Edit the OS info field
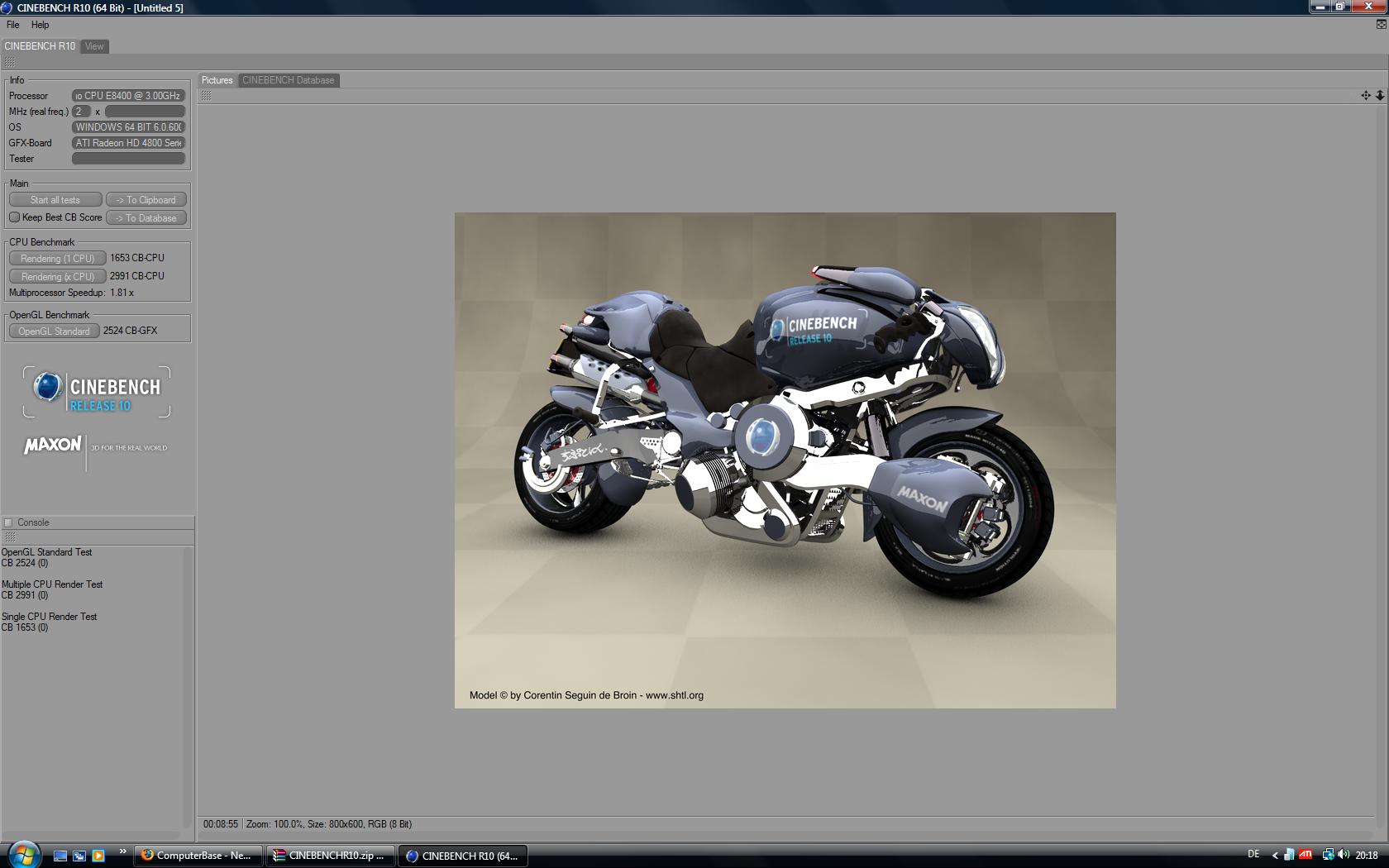 point(128,127)
